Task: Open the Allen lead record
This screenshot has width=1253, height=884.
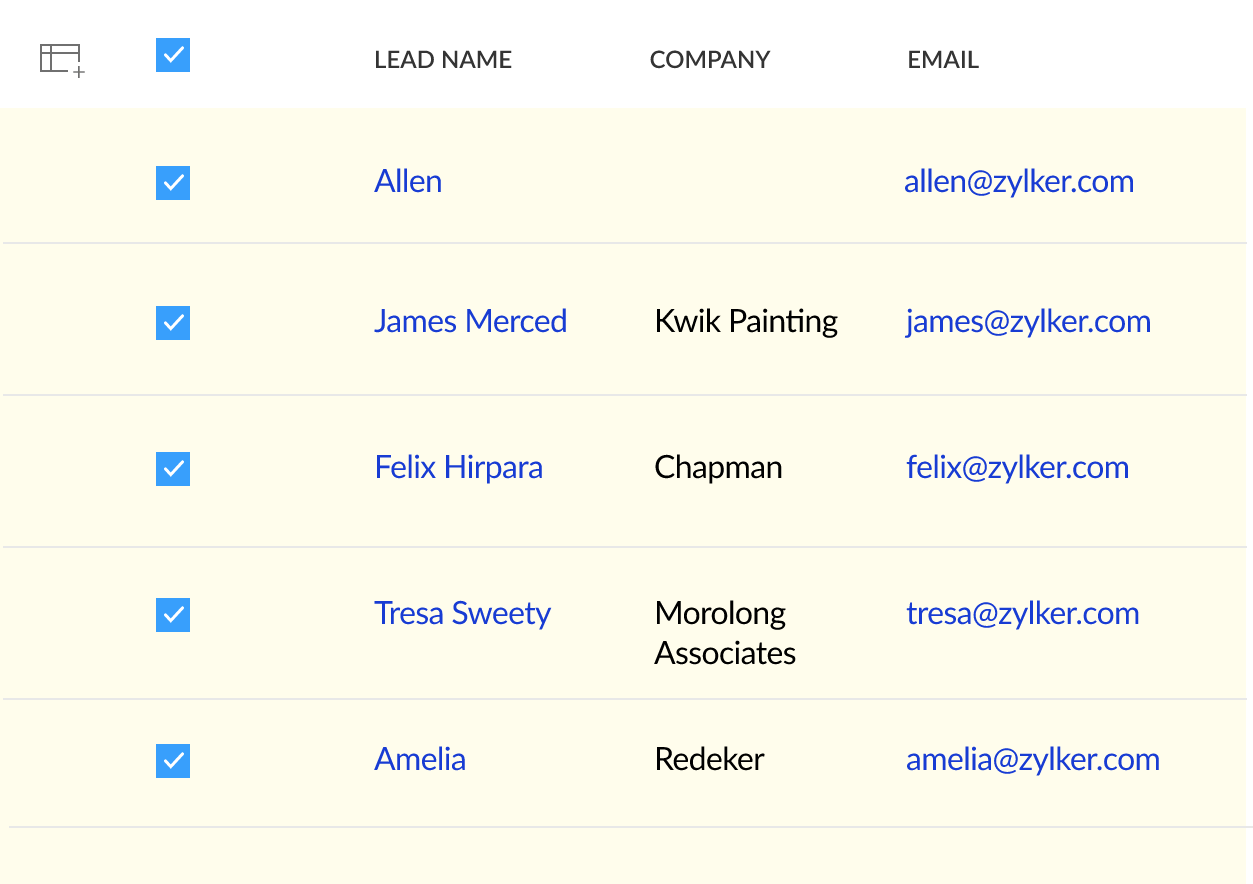Action: [x=408, y=182]
